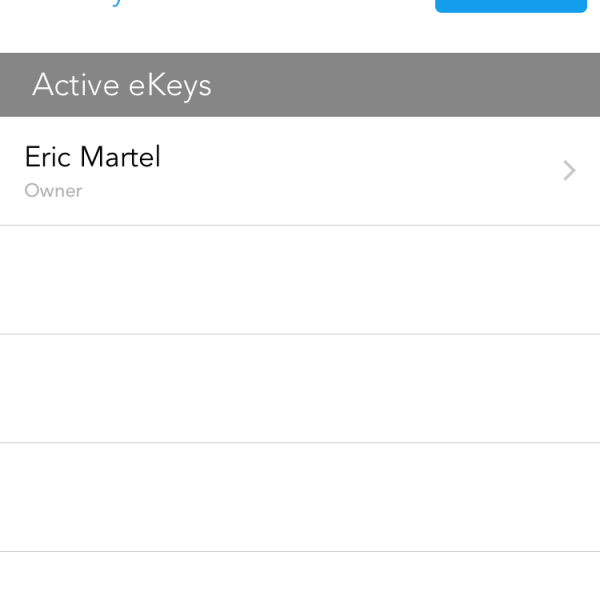Click the partially visible blue link top left
This screenshot has height=600, width=600.
[x=115, y=4]
